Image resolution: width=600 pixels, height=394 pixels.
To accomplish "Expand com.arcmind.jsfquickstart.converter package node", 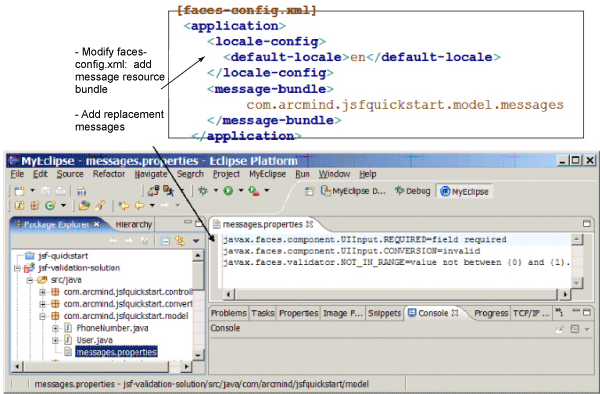I will click(x=42, y=304).
